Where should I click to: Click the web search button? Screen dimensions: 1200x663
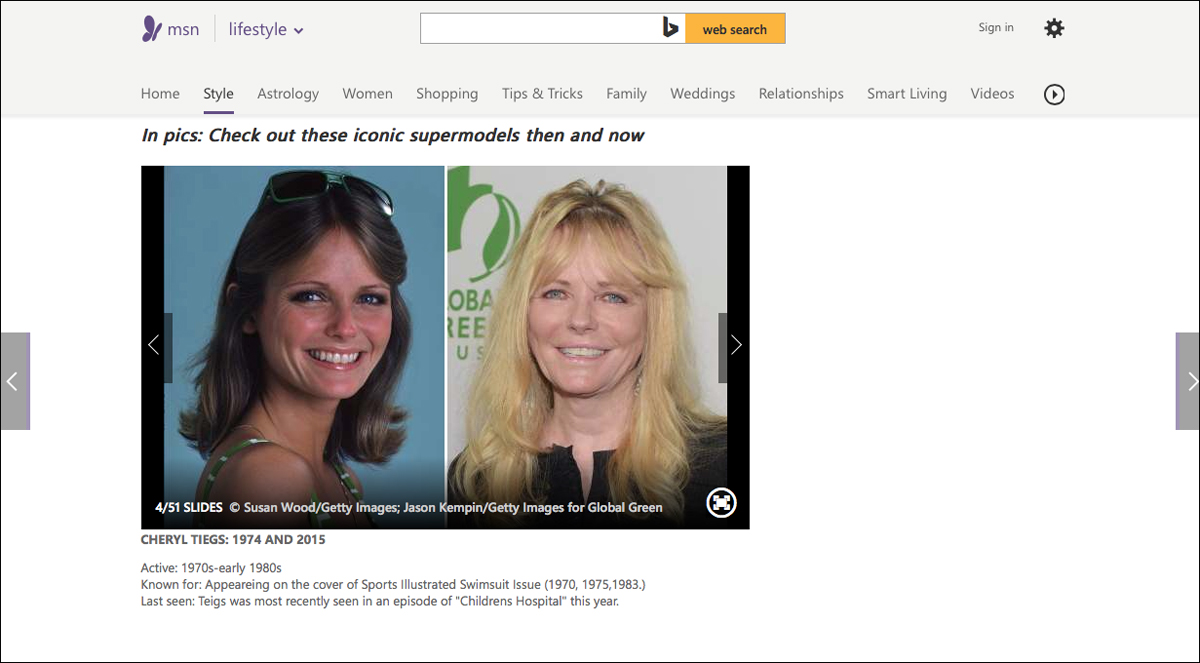[x=735, y=29]
